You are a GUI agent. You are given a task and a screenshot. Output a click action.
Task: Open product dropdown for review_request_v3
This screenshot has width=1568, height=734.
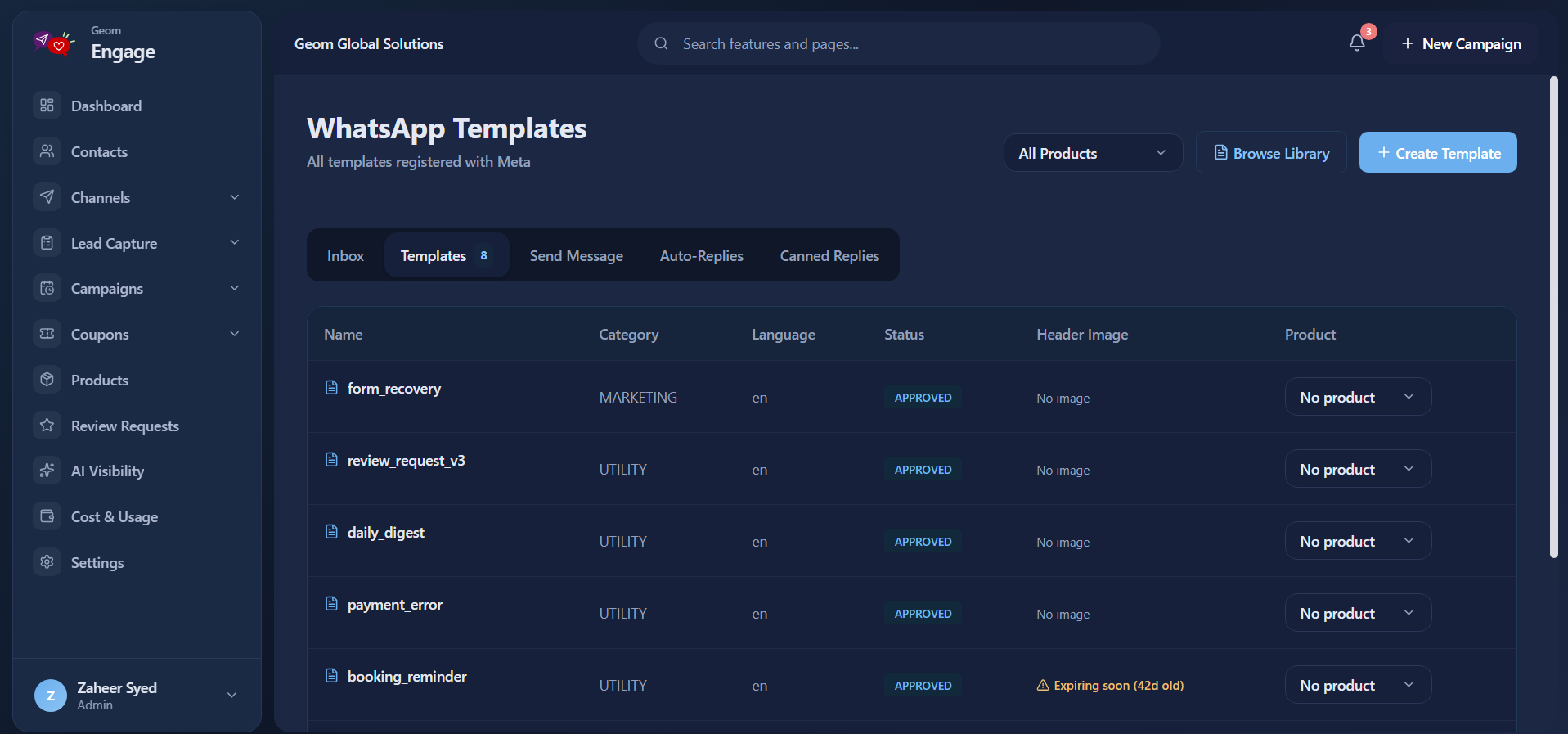click(x=1358, y=469)
